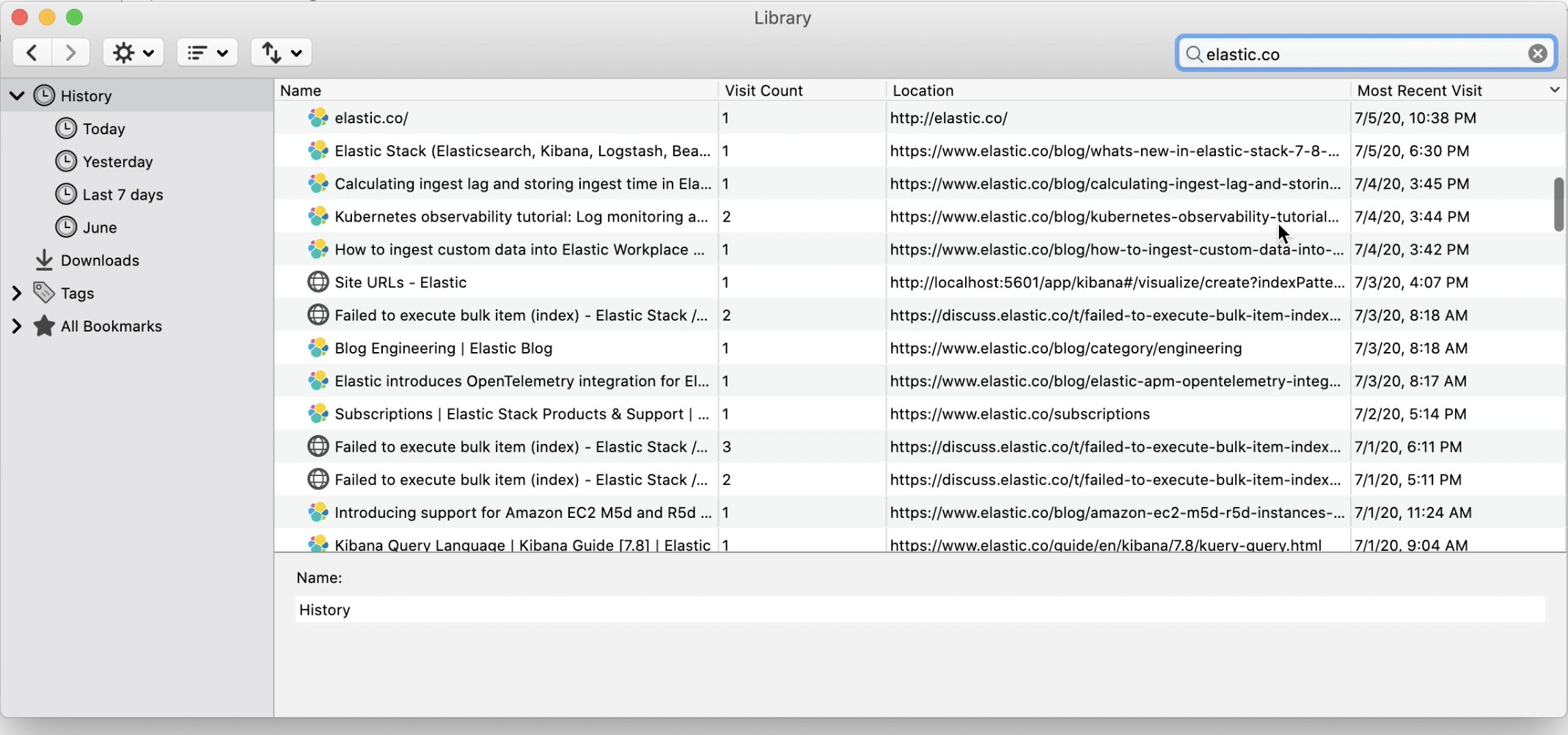This screenshot has width=1568, height=735.
Task: Select 'Site URLs - Elastic' entry
Action: tap(400, 282)
